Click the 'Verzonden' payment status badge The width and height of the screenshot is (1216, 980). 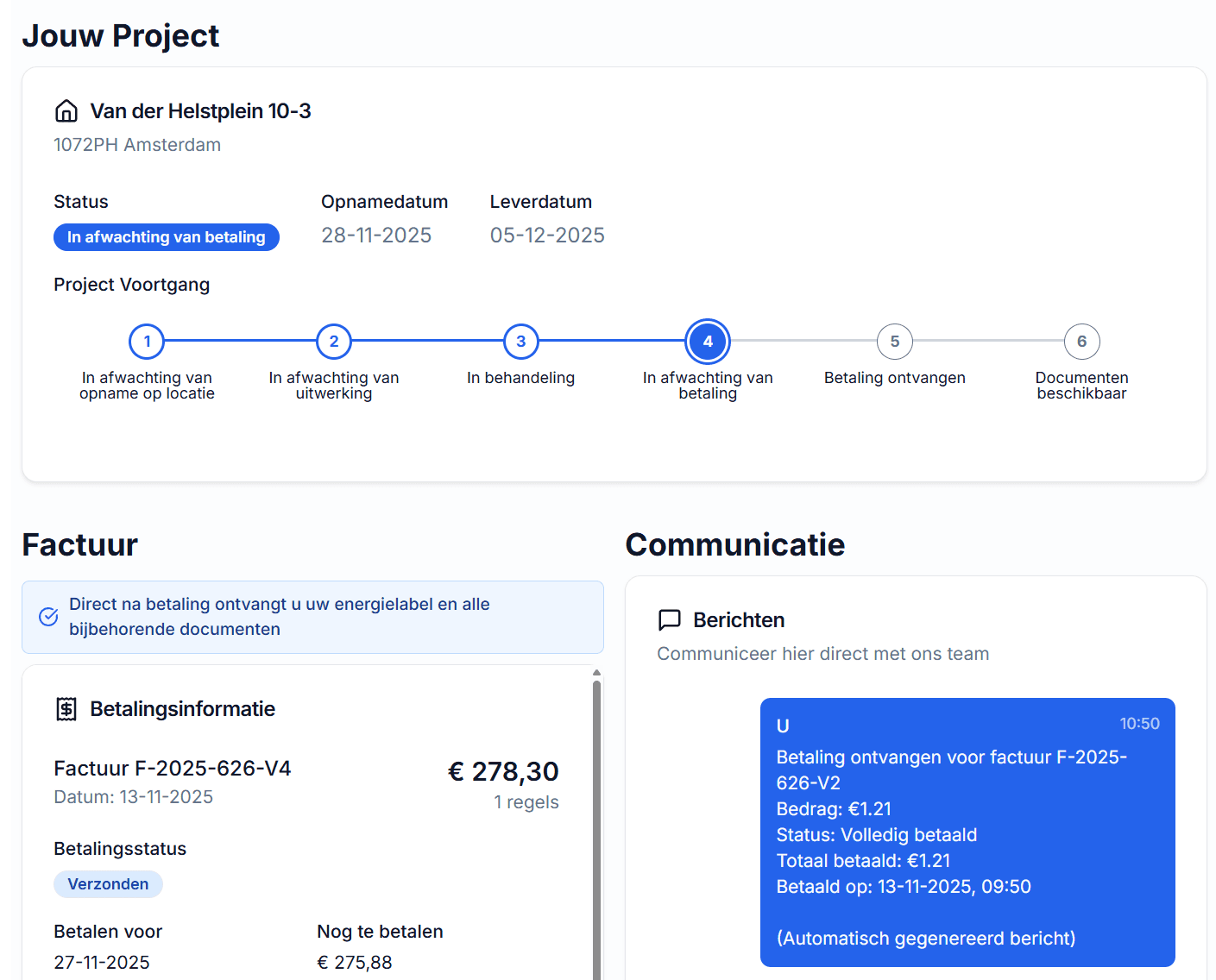pyautogui.click(x=108, y=883)
